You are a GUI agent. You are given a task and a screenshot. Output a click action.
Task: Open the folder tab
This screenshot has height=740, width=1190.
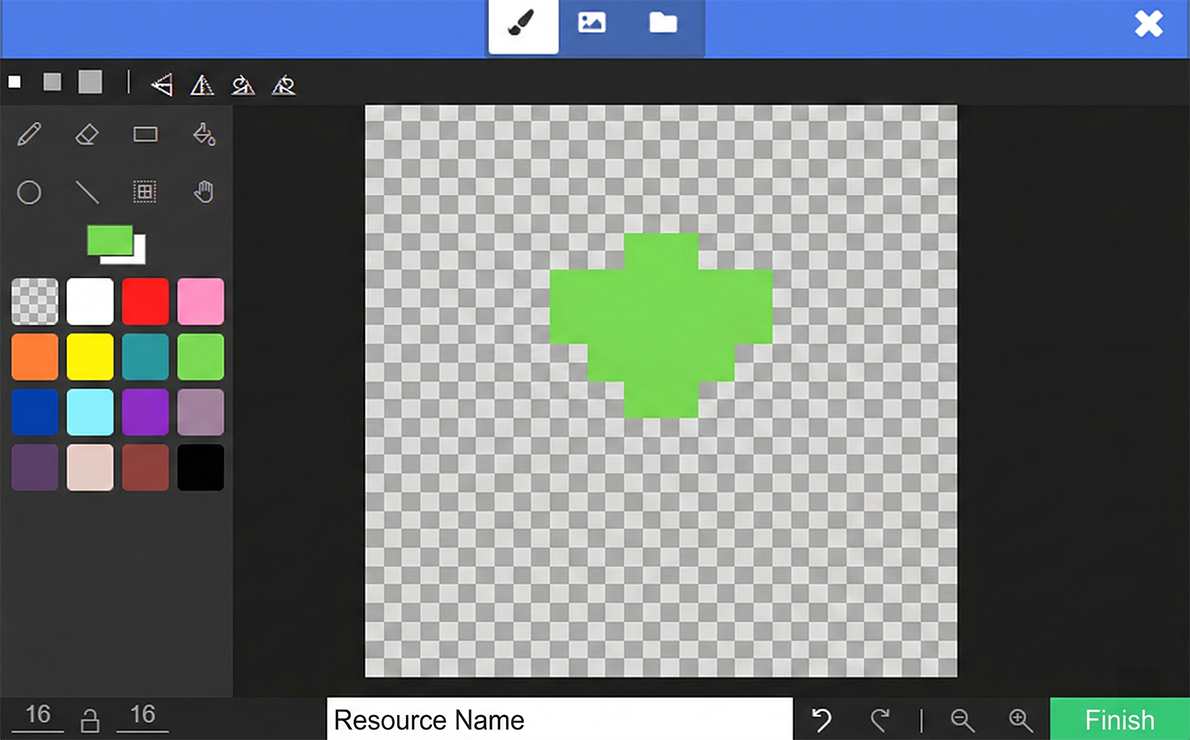click(663, 23)
